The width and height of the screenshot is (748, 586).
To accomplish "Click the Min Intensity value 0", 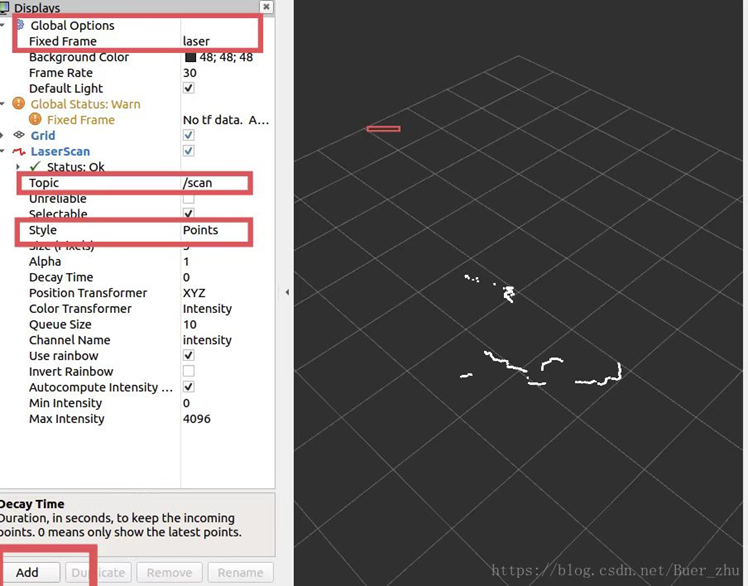I will click(x=186, y=403).
